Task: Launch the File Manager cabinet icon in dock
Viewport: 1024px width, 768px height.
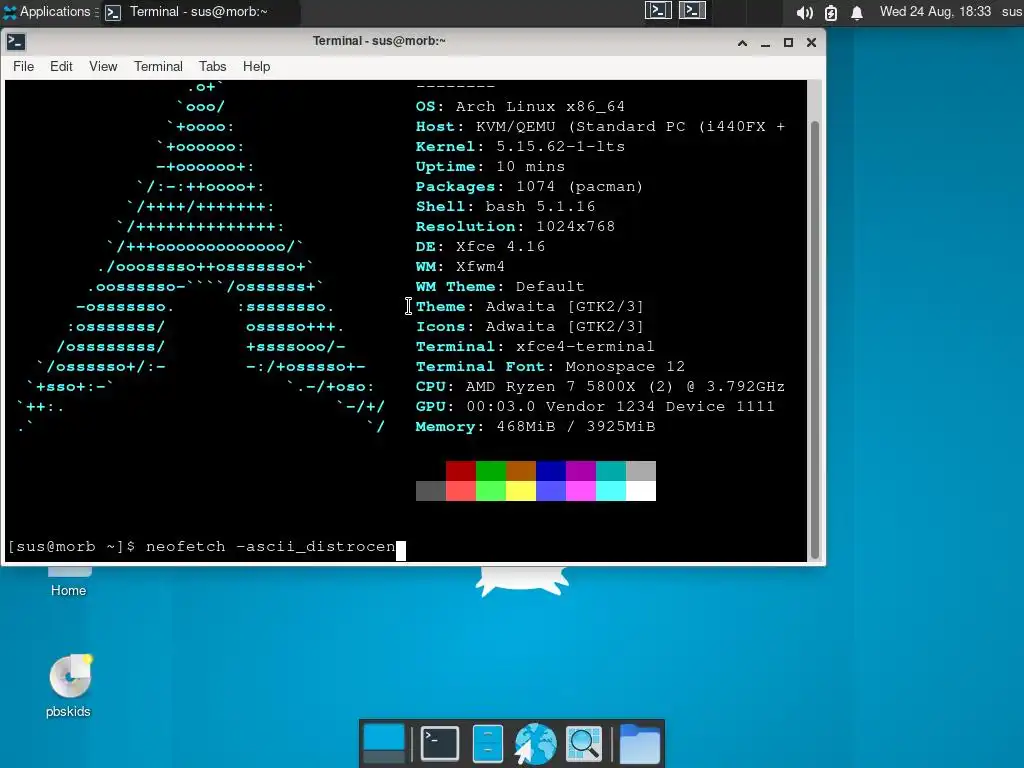Action: click(x=488, y=743)
